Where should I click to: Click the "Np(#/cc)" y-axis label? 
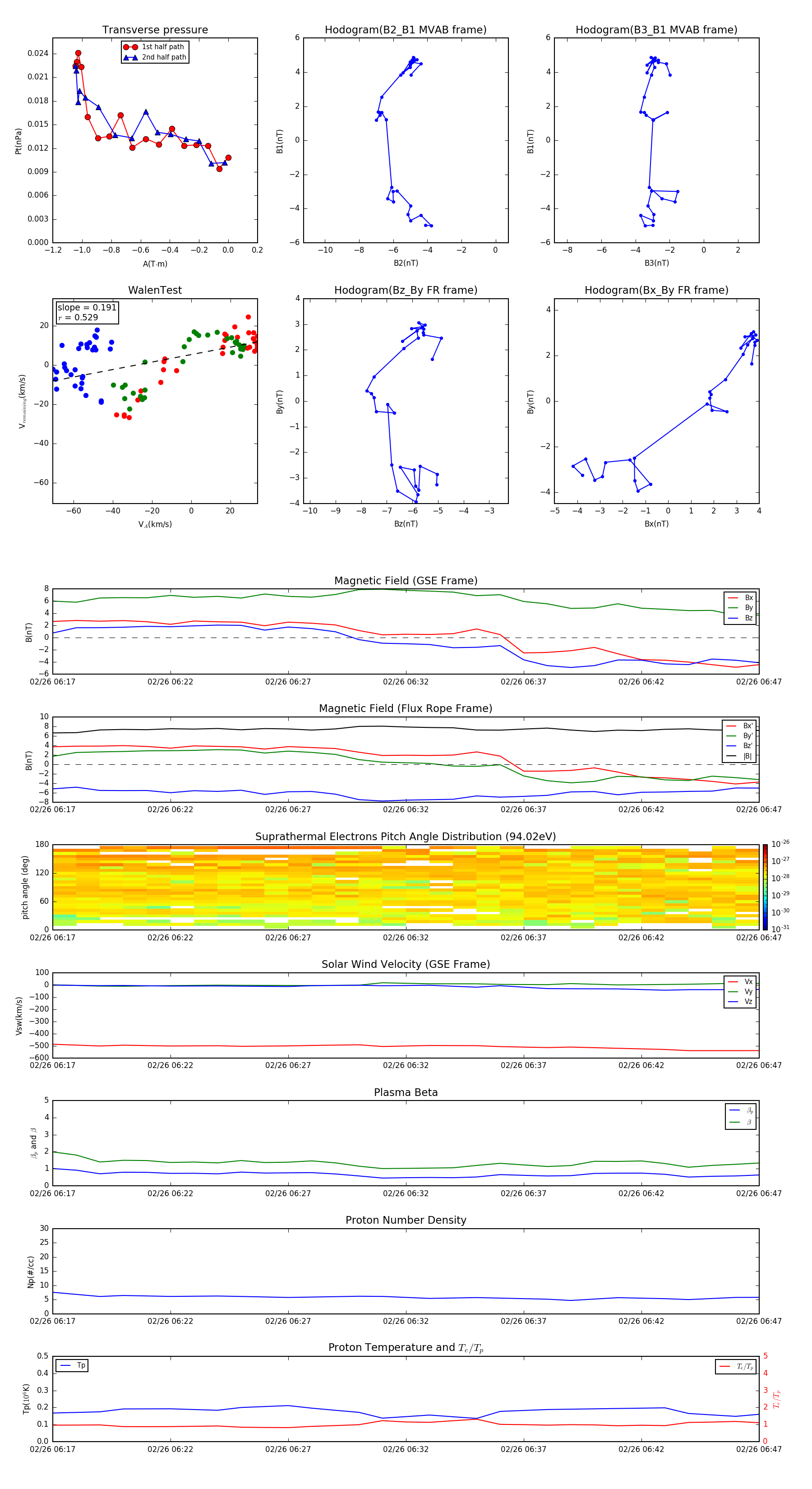coord(30,1271)
